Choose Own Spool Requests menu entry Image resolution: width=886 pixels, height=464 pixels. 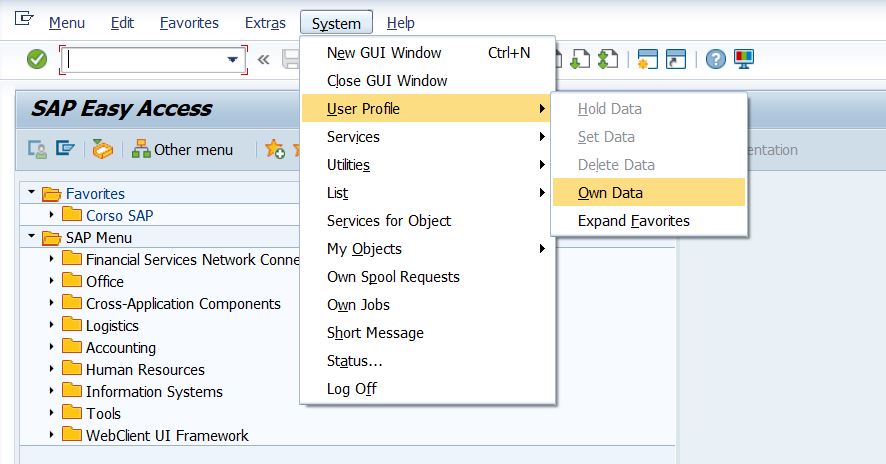click(x=428, y=277)
